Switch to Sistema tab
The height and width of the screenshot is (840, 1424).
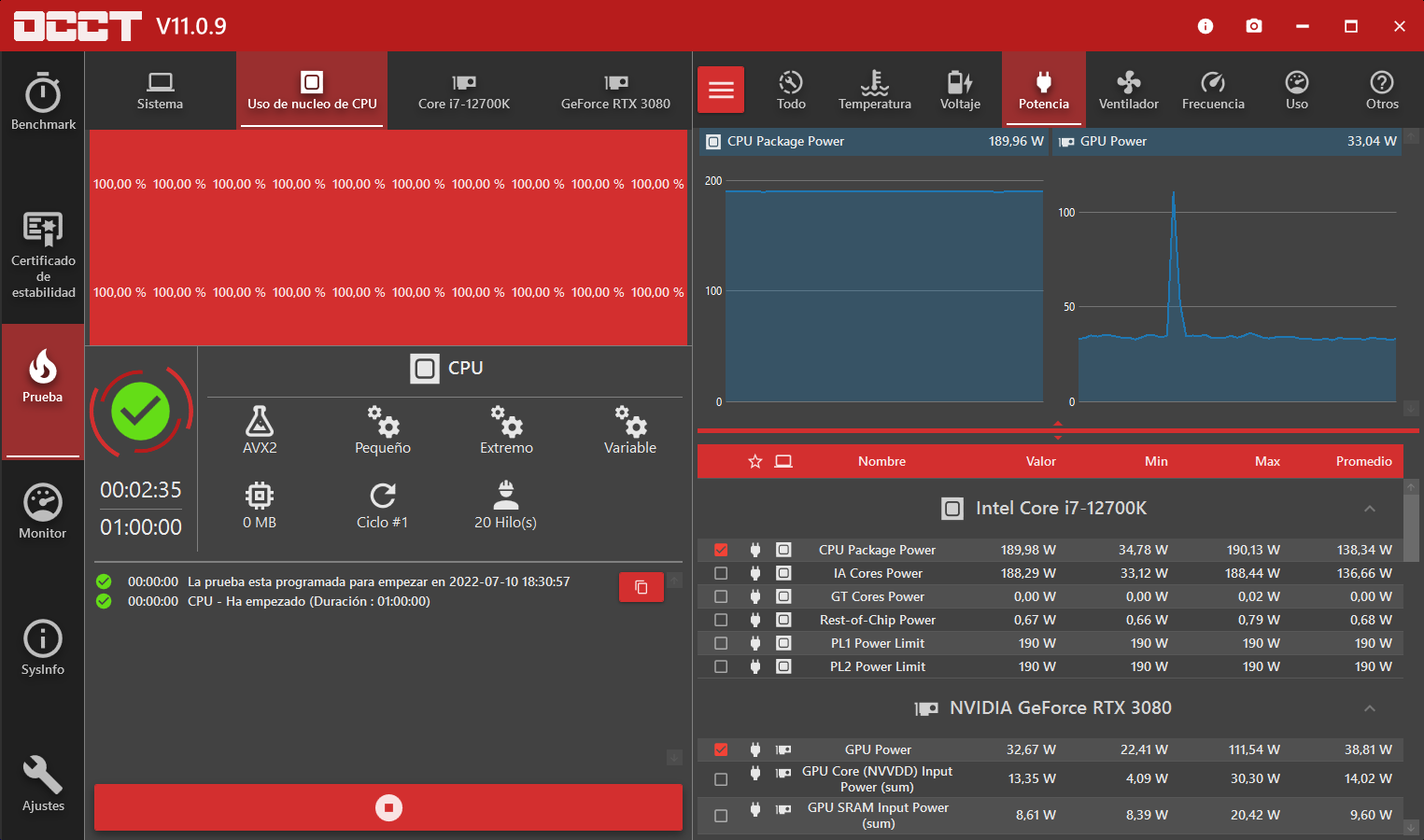[x=160, y=90]
